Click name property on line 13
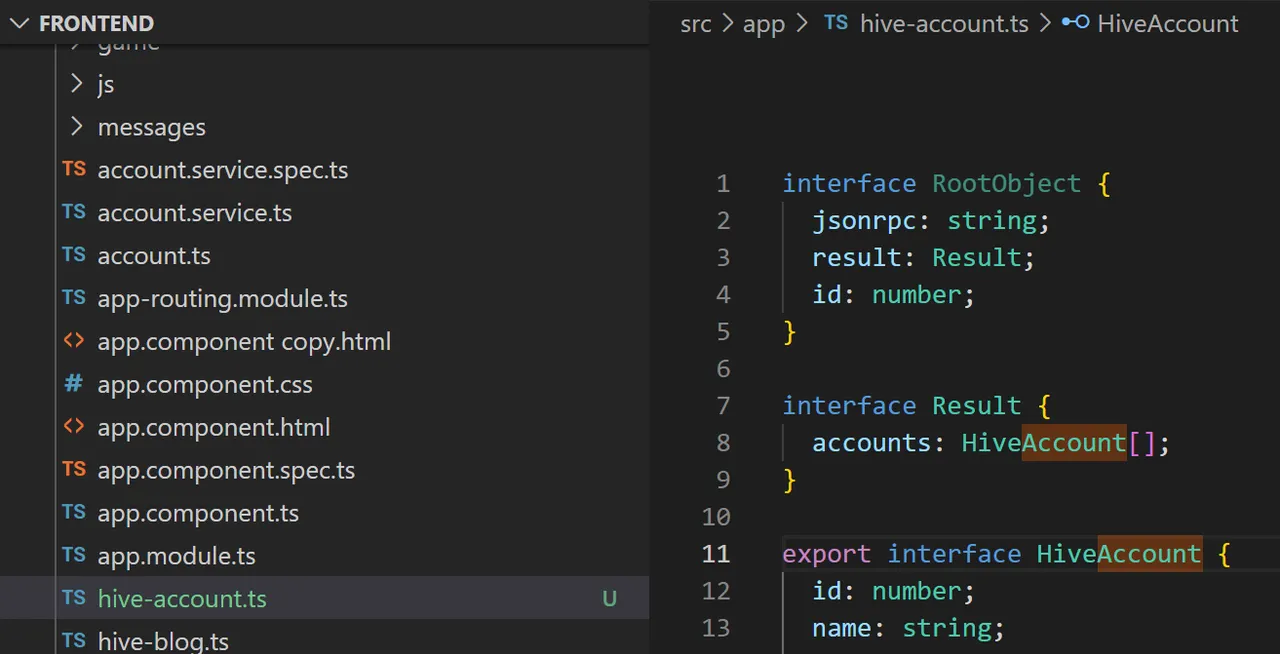Screen dimensions: 1280x654 coord(842,628)
